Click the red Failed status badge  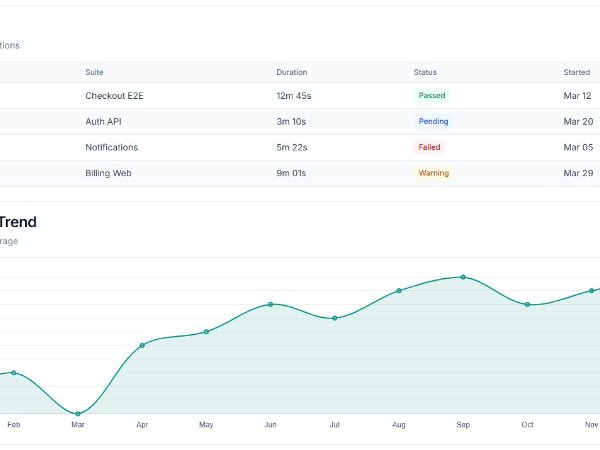(x=429, y=147)
